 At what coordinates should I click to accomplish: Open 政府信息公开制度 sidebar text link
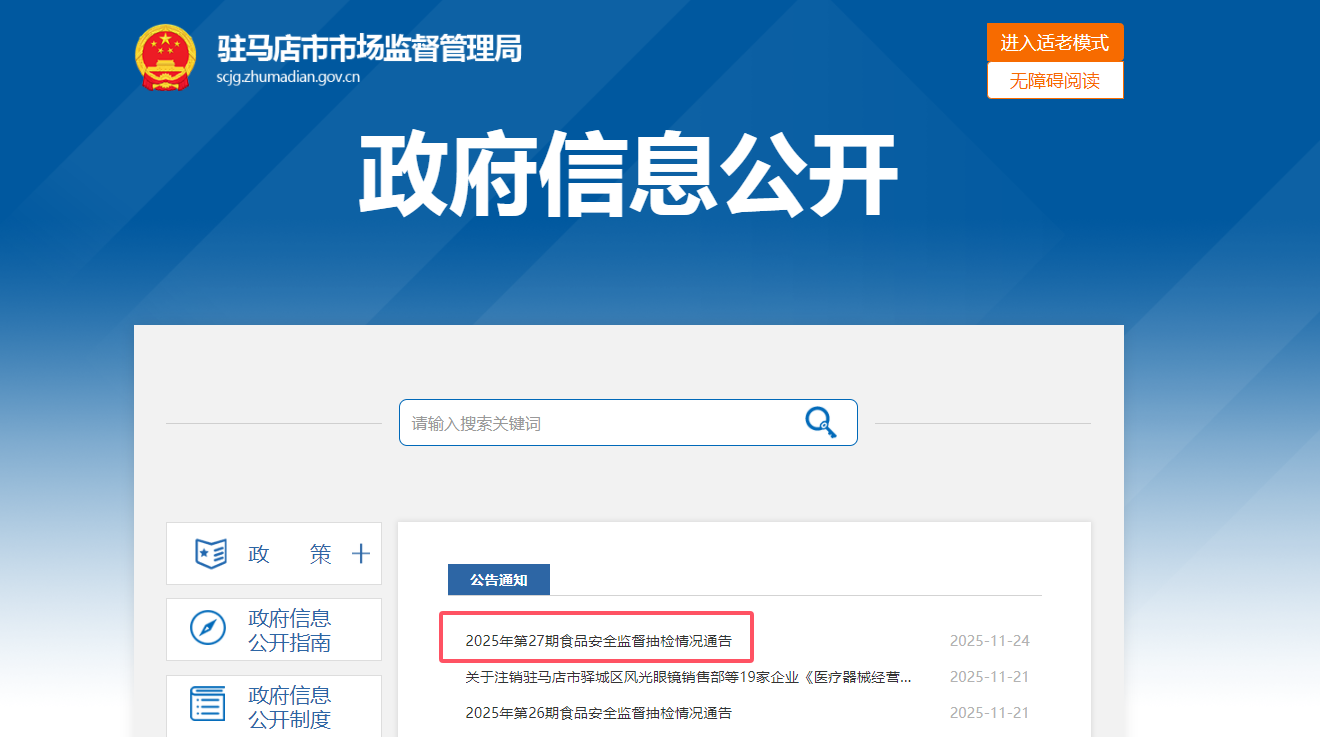coord(289,706)
